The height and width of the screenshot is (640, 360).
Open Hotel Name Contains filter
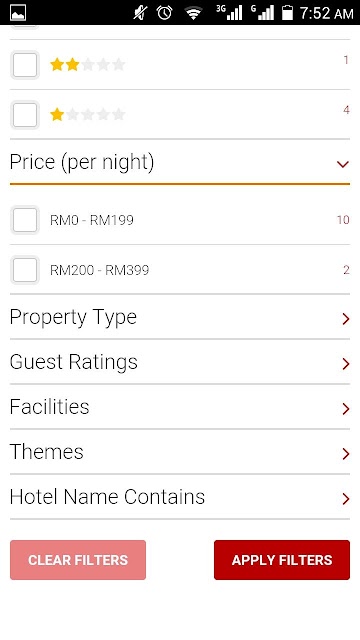(x=180, y=497)
